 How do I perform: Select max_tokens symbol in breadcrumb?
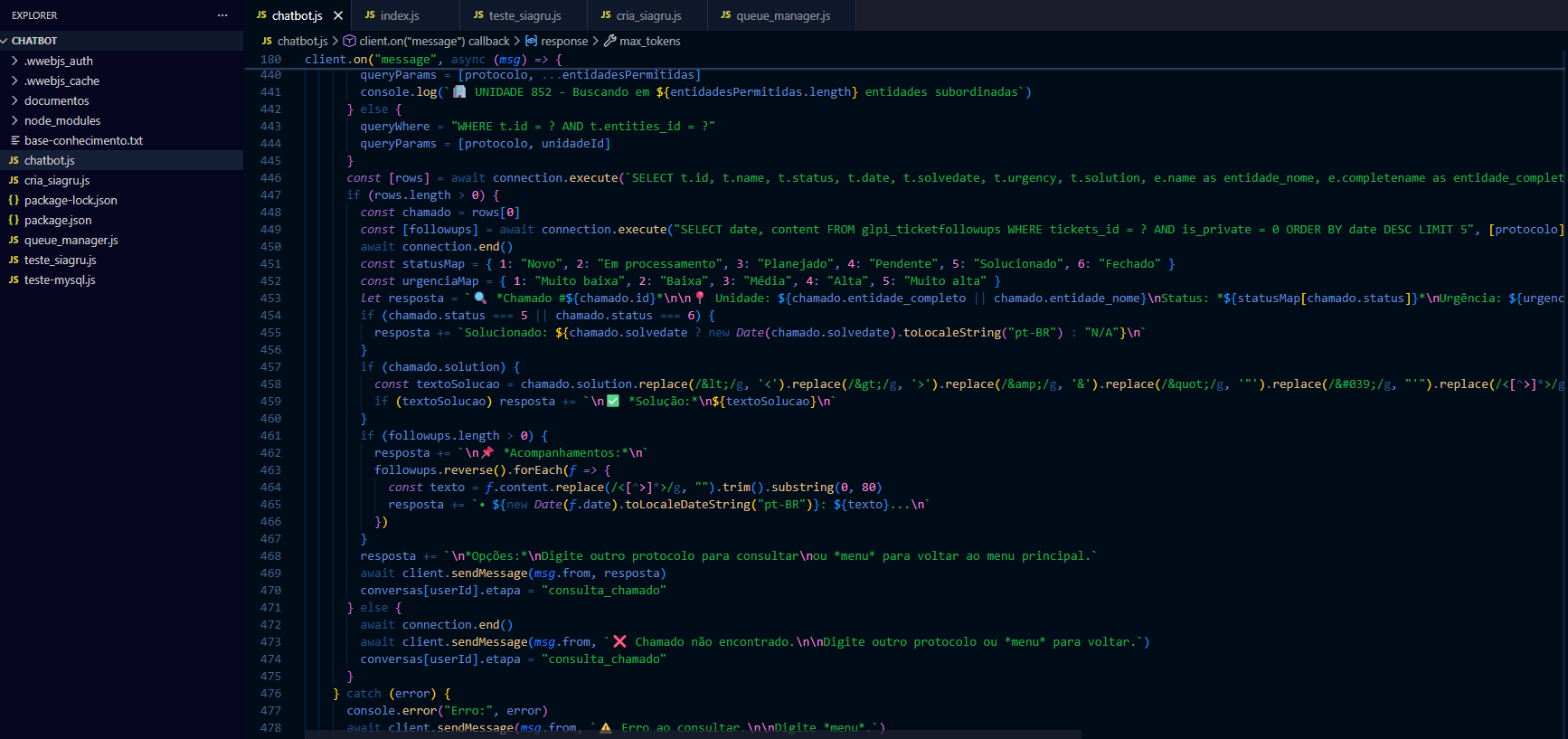649,41
